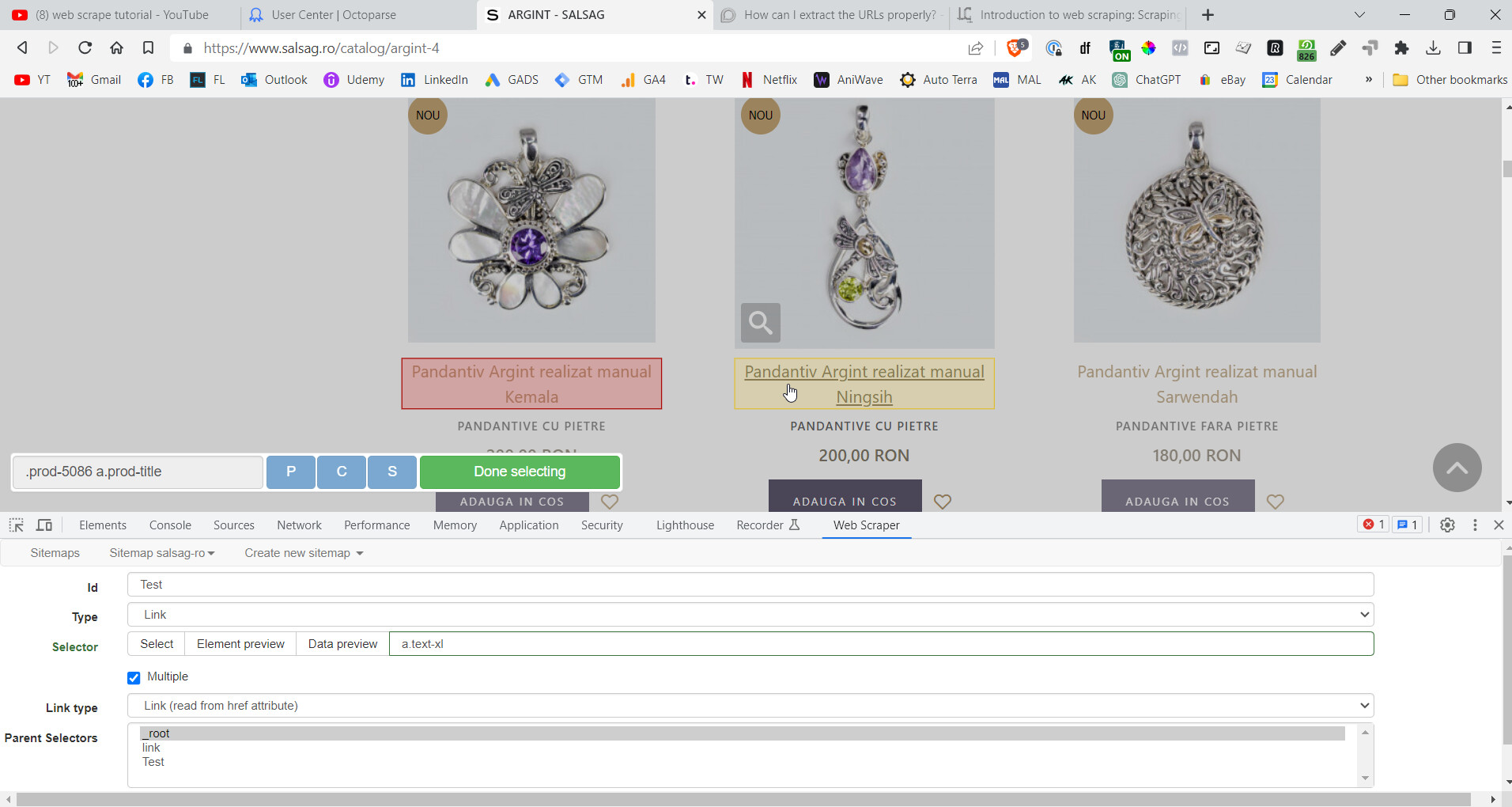The width and height of the screenshot is (1512, 807).
Task: Click the browser reload page icon
Action: pyautogui.click(x=85, y=48)
